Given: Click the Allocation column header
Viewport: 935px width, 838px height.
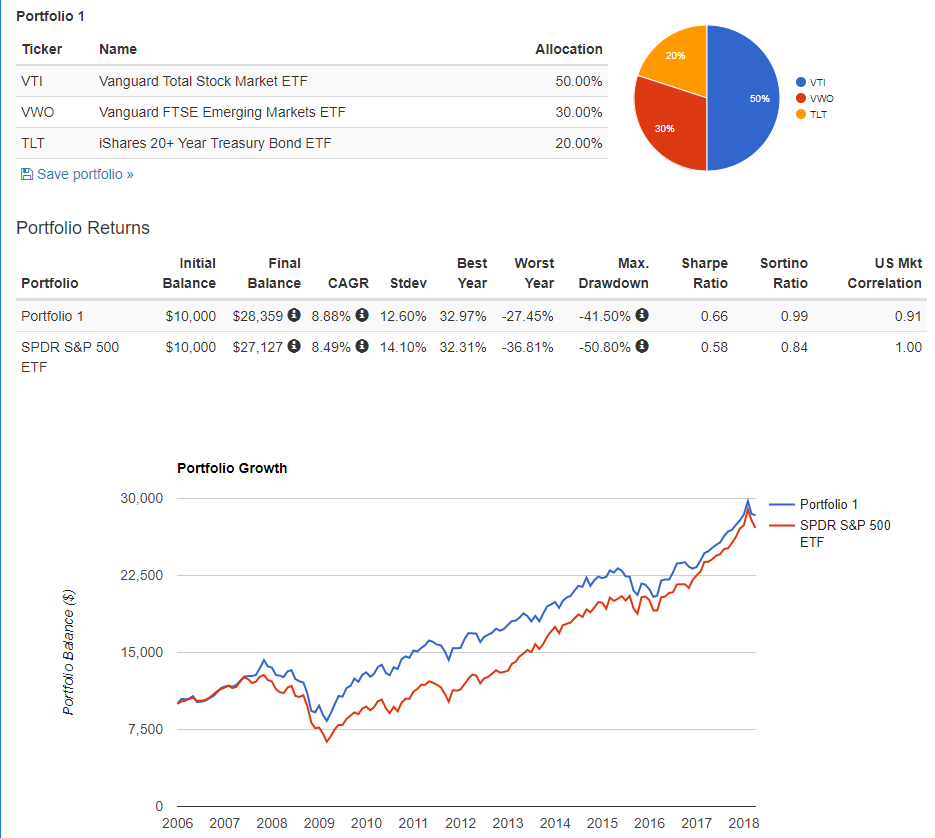Looking at the screenshot, I should tap(569, 50).
